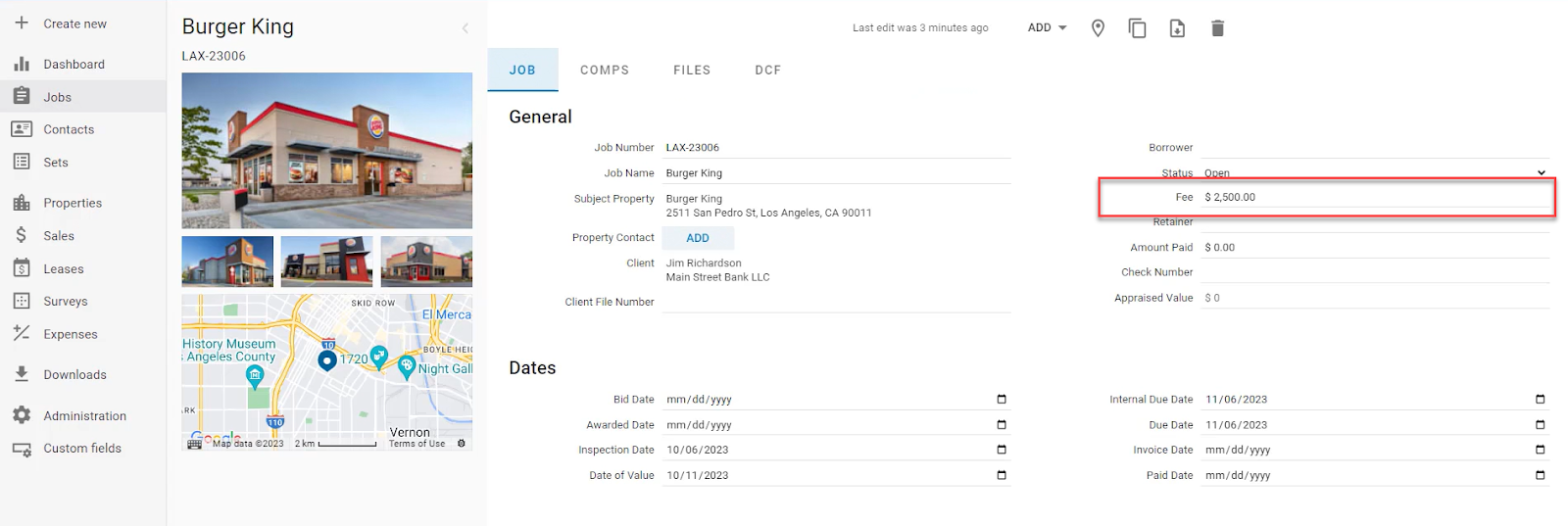Click the map location pin icon in toolbar
The height and width of the screenshot is (526, 1568).
pyautogui.click(x=1098, y=28)
